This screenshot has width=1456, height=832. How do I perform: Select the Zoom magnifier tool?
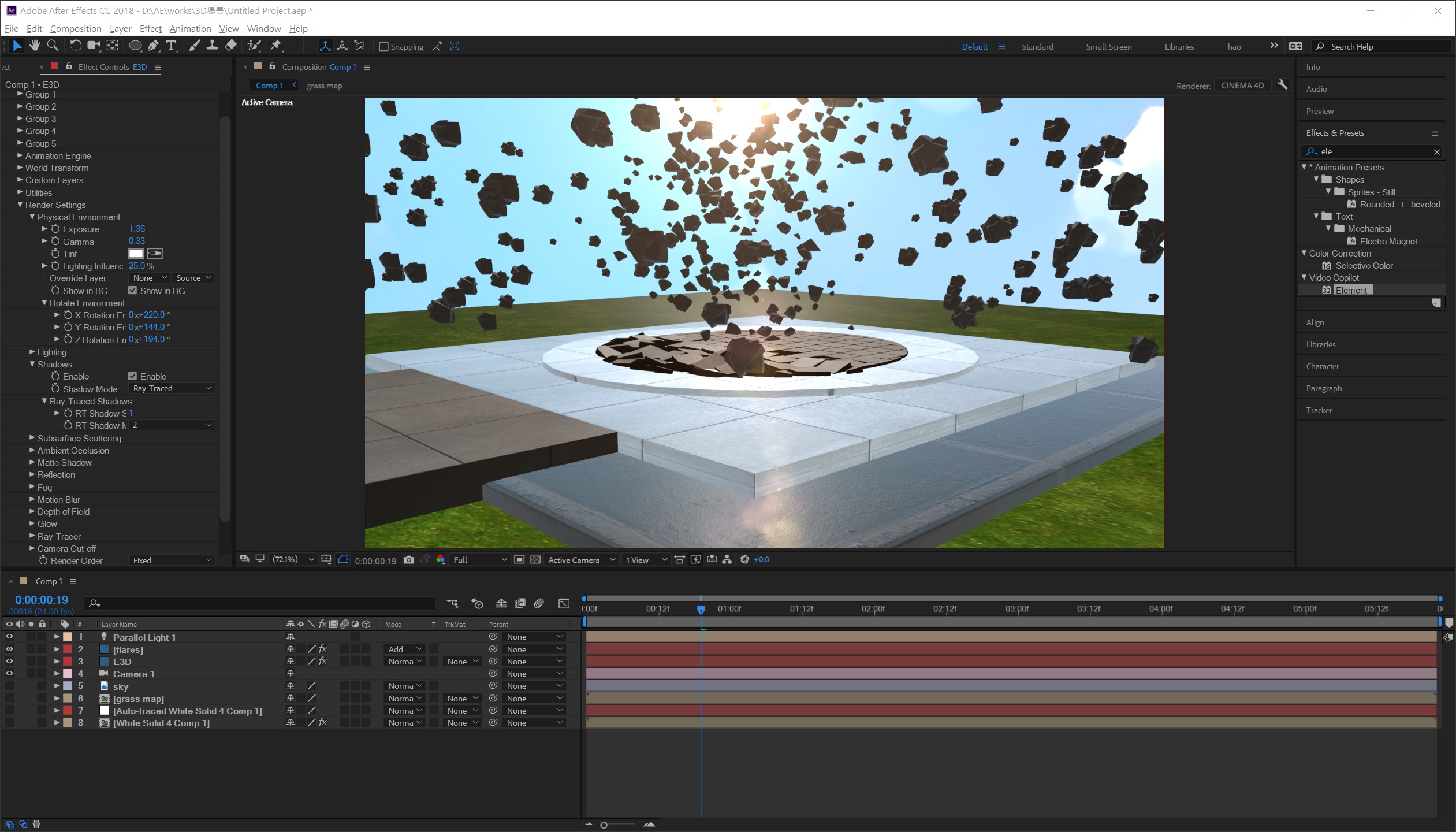tap(53, 46)
